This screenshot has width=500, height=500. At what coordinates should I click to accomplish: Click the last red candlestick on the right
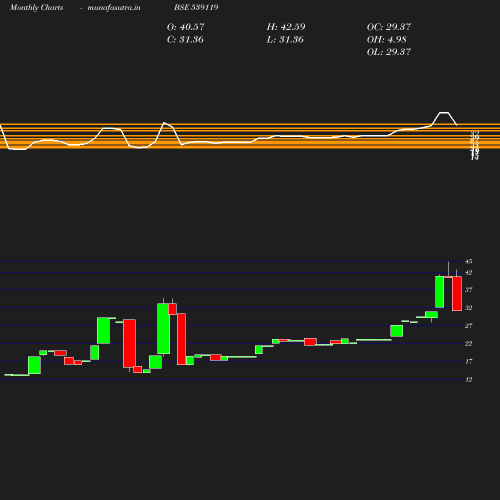point(457,293)
